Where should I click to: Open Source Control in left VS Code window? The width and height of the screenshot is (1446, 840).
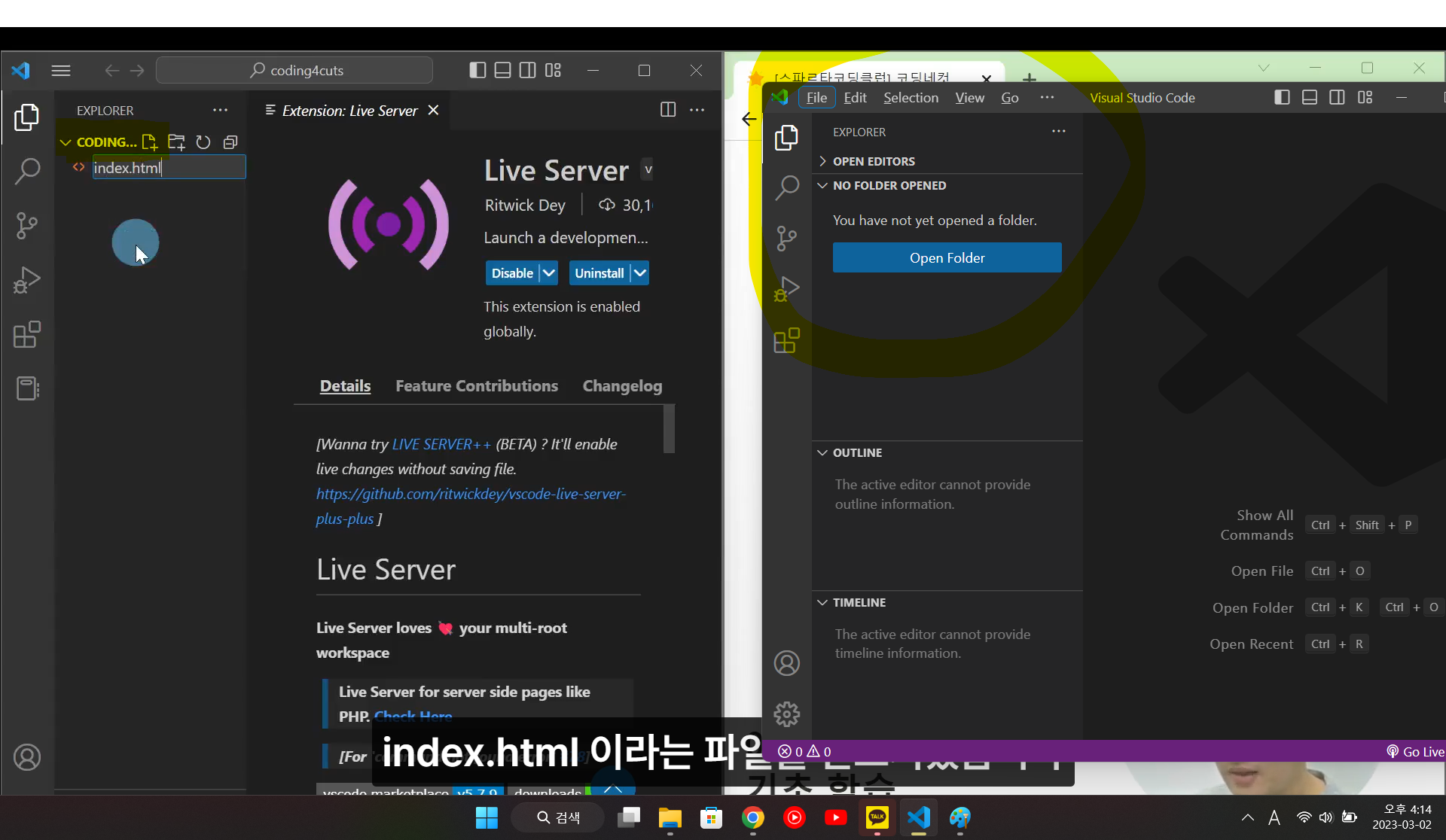[x=27, y=225]
